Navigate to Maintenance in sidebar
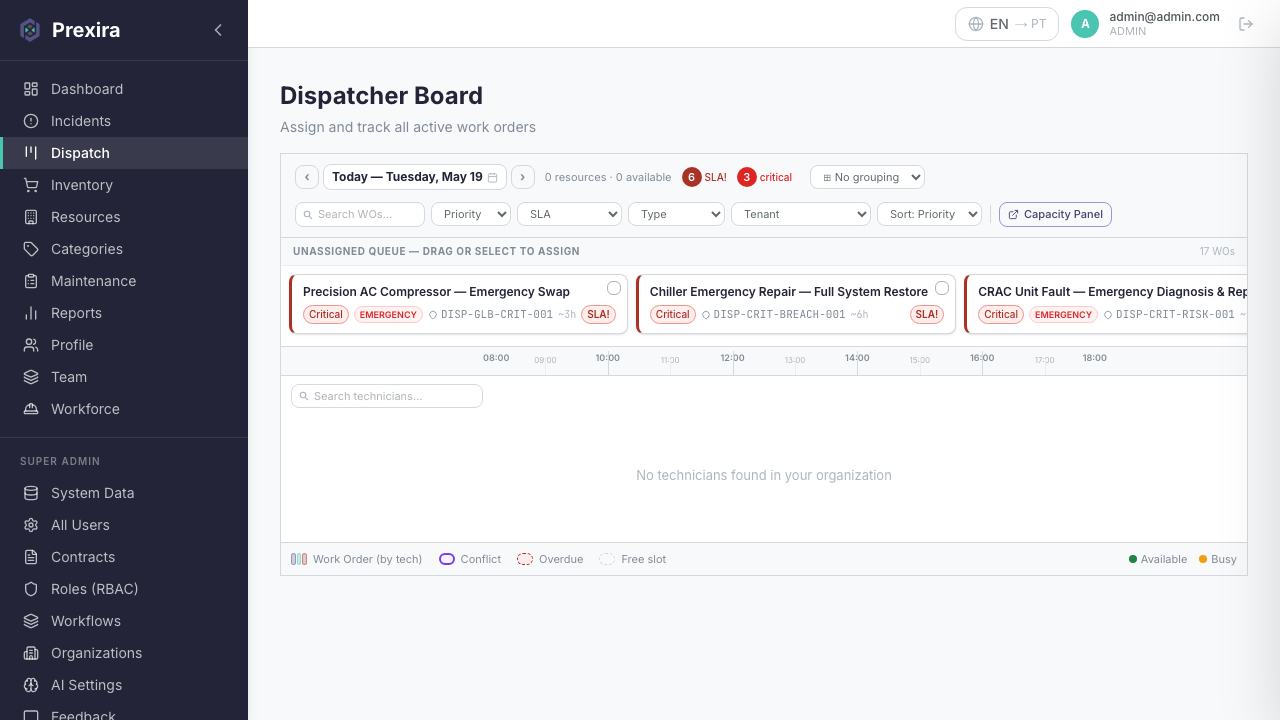The image size is (1280, 720). 124,281
